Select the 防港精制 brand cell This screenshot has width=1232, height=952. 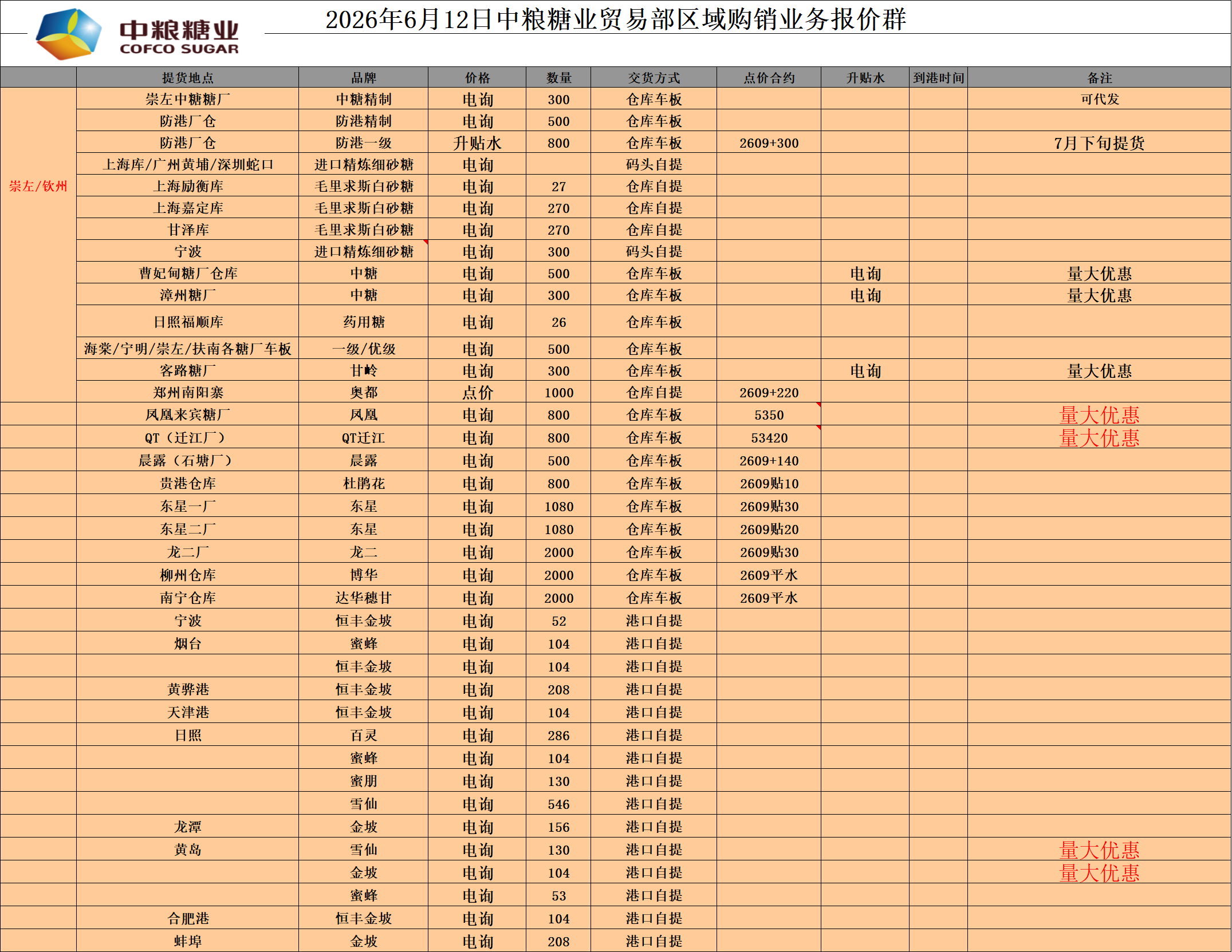[364, 121]
